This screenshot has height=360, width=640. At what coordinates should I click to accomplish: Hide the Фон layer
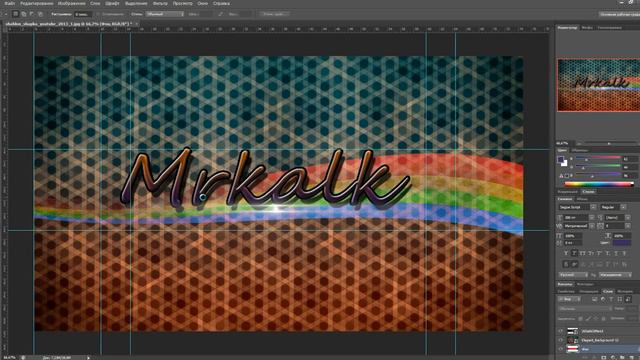coord(561,349)
